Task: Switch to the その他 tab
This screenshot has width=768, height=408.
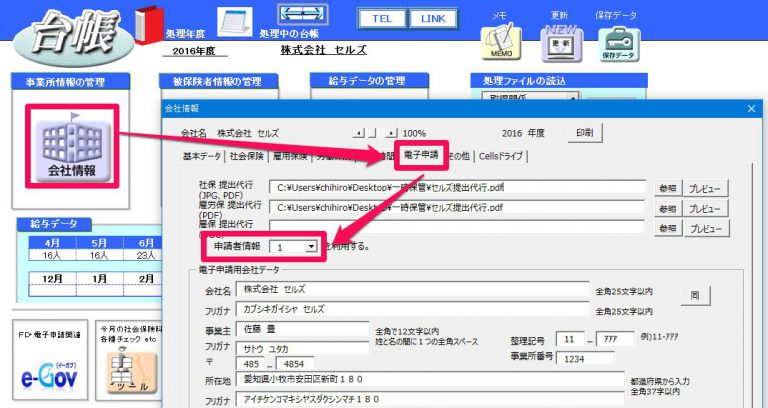Action: tap(458, 156)
